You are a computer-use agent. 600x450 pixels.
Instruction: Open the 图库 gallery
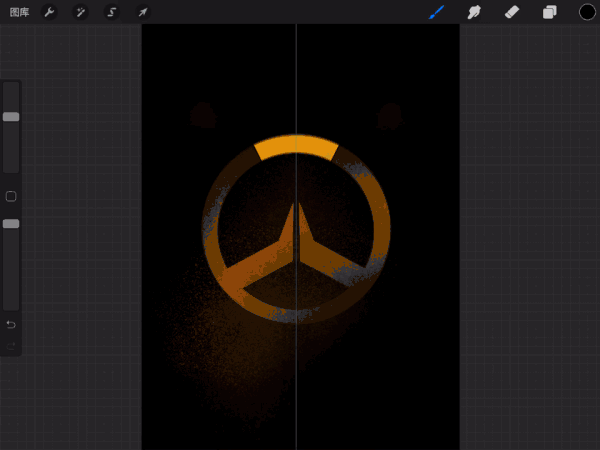click(x=19, y=13)
